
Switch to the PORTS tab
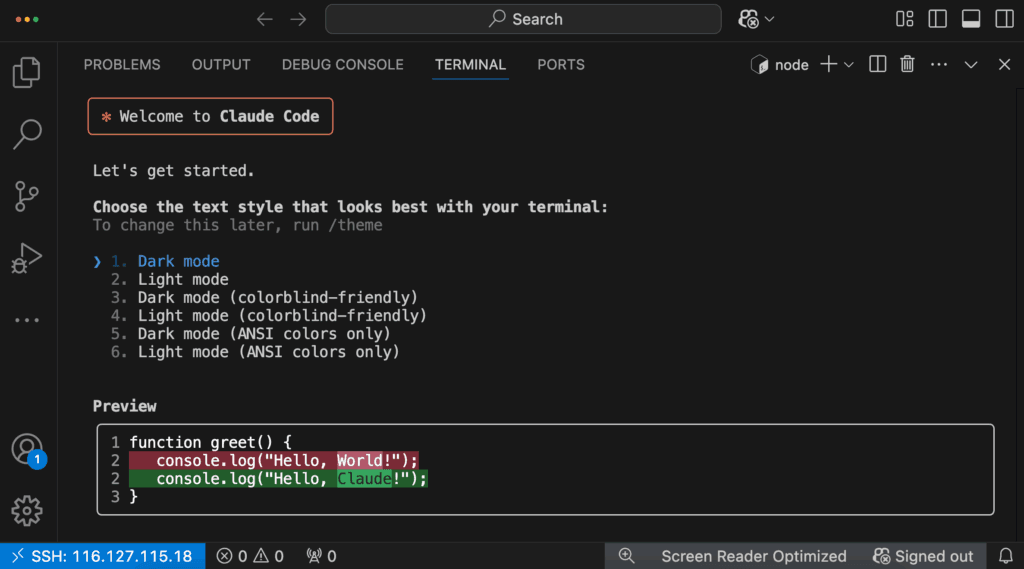561,65
